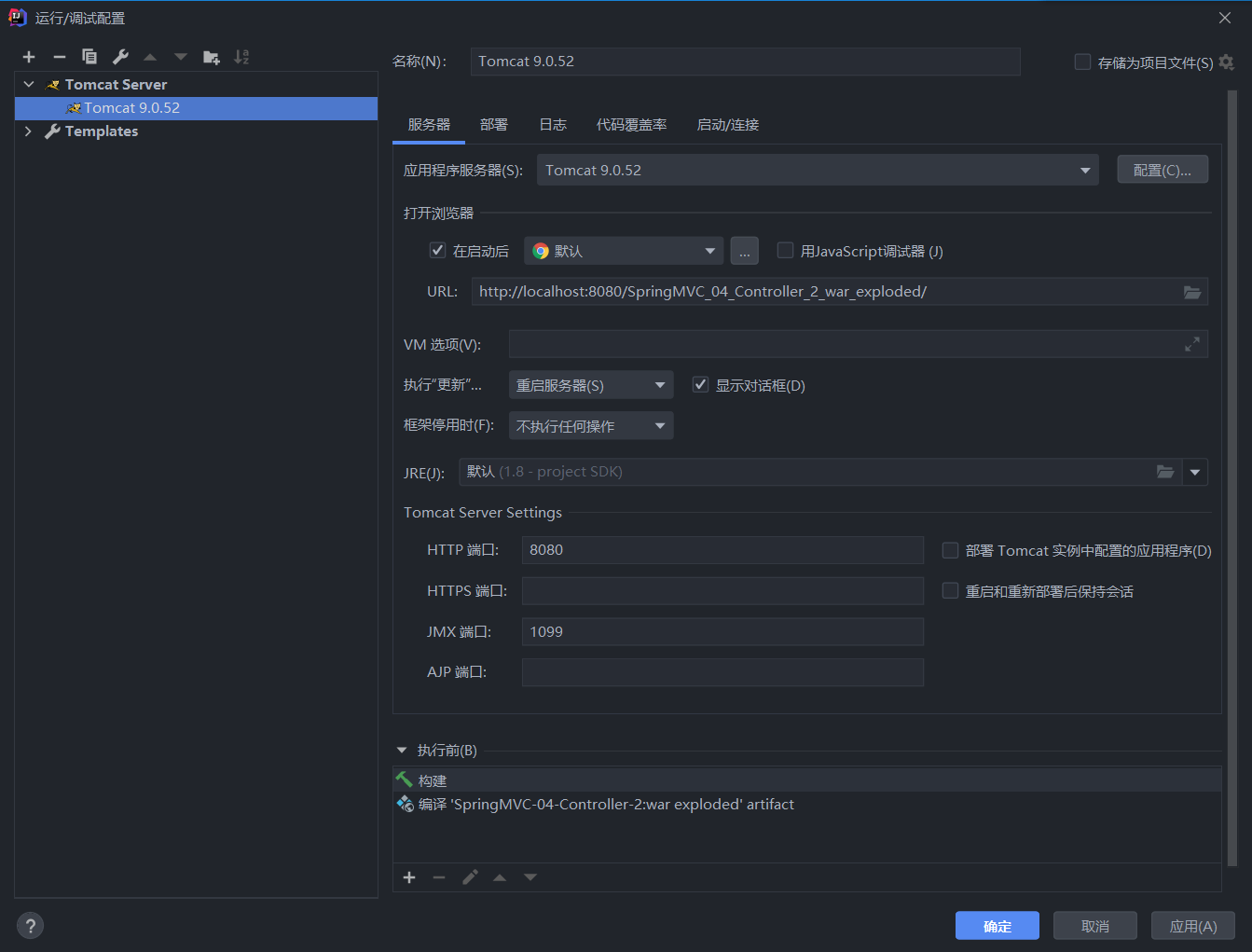
Task: Click the sort configurations icon
Action: click(241, 57)
